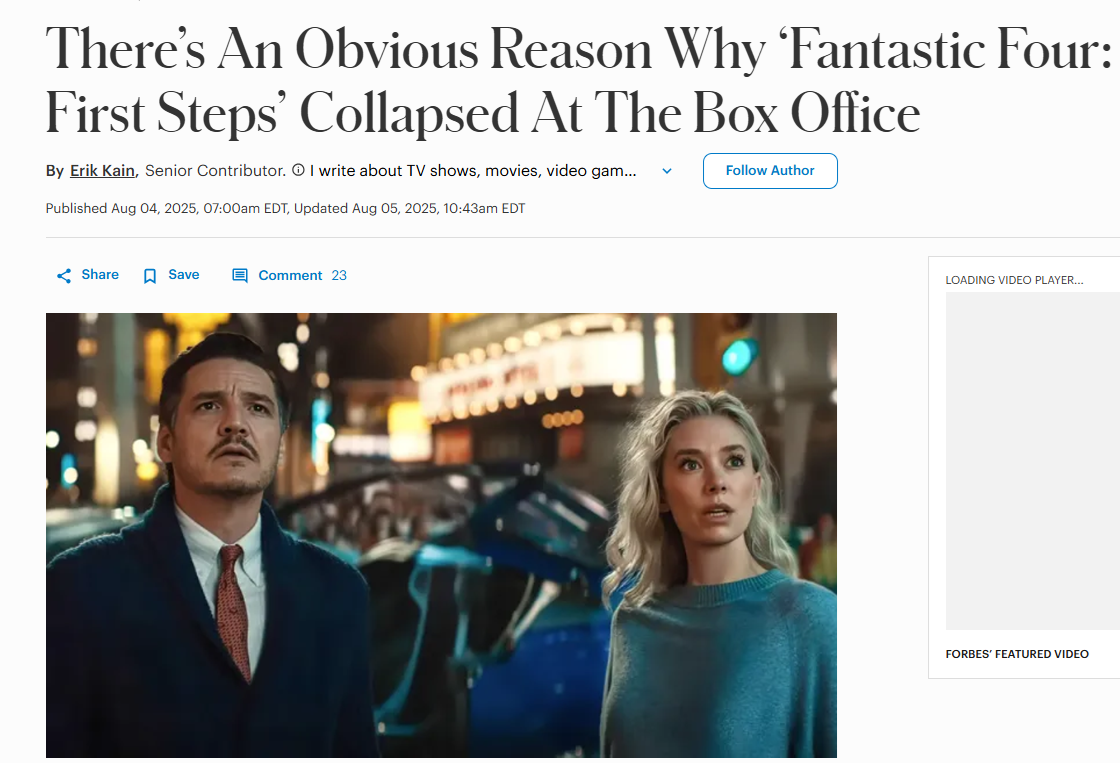Image resolution: width=1120 pixels, height=763 pixels.
Task: Open Erik Kain author link
Action: click(x=102, y=171)
